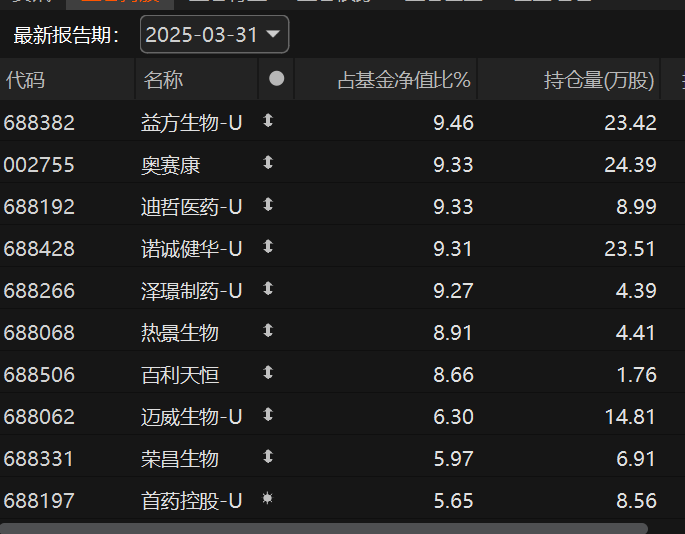Click the gray circle column header icon
Image resolution: width=685 pixels, height=534 pixels.
click(277, 79)
